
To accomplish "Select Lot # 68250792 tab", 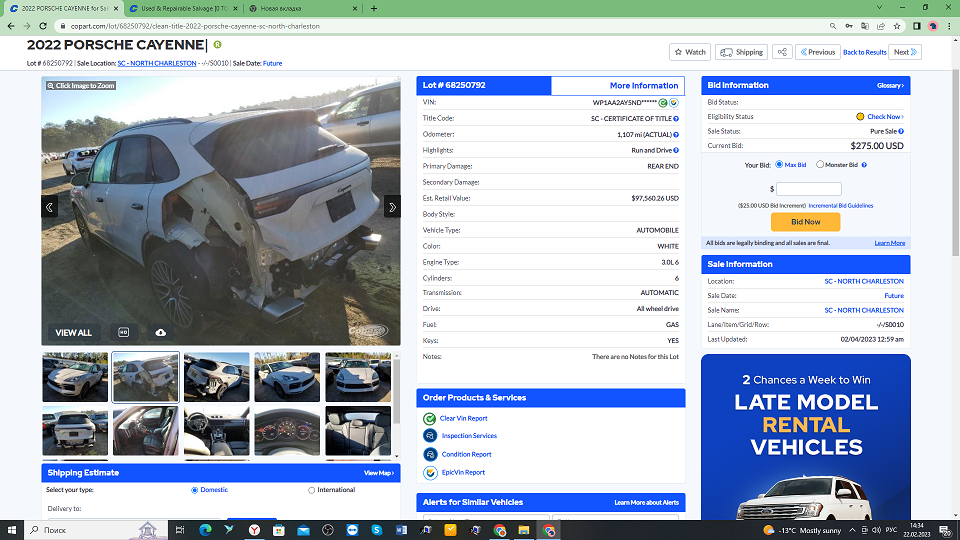I will [x=484, y=86].
